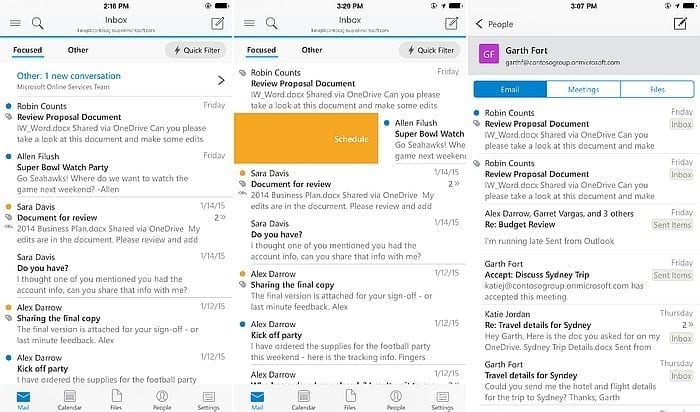This screenshot has width=700, height=412.
Task: Tap Inbox title in middle screen
Action: [x=350, y=20]
